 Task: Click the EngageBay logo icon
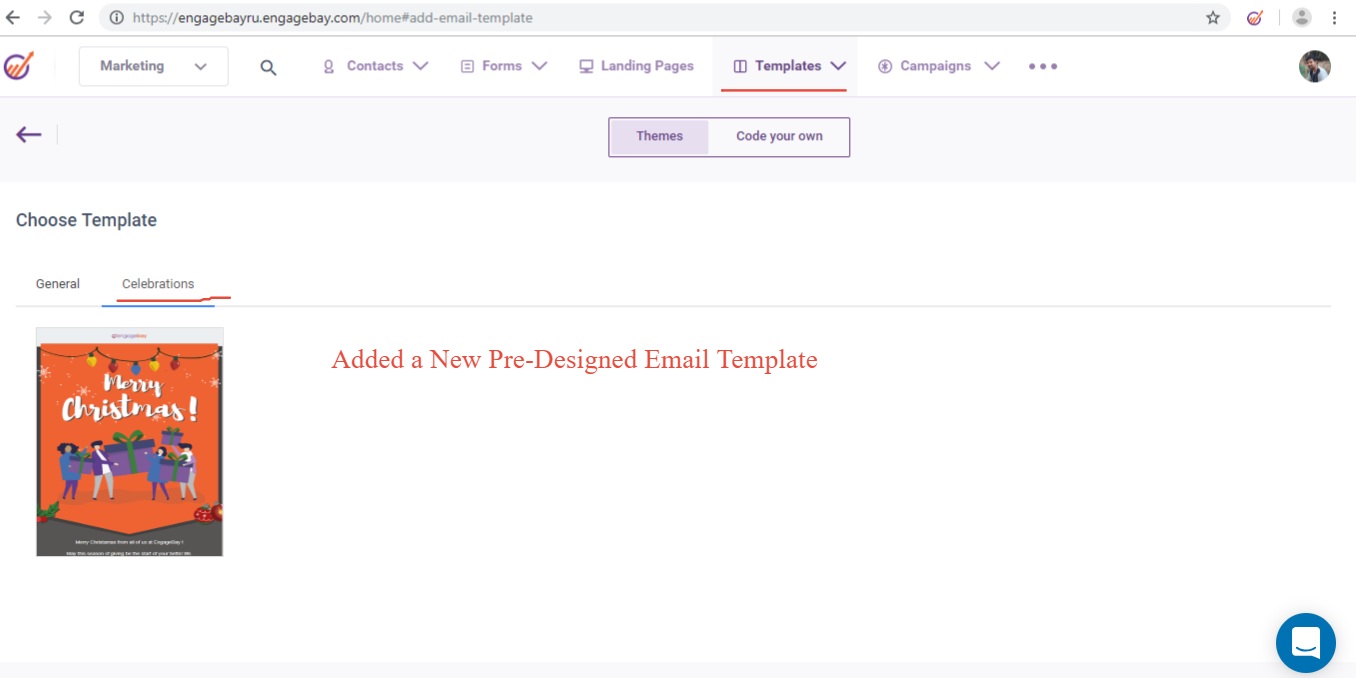(x=18, y=66)
